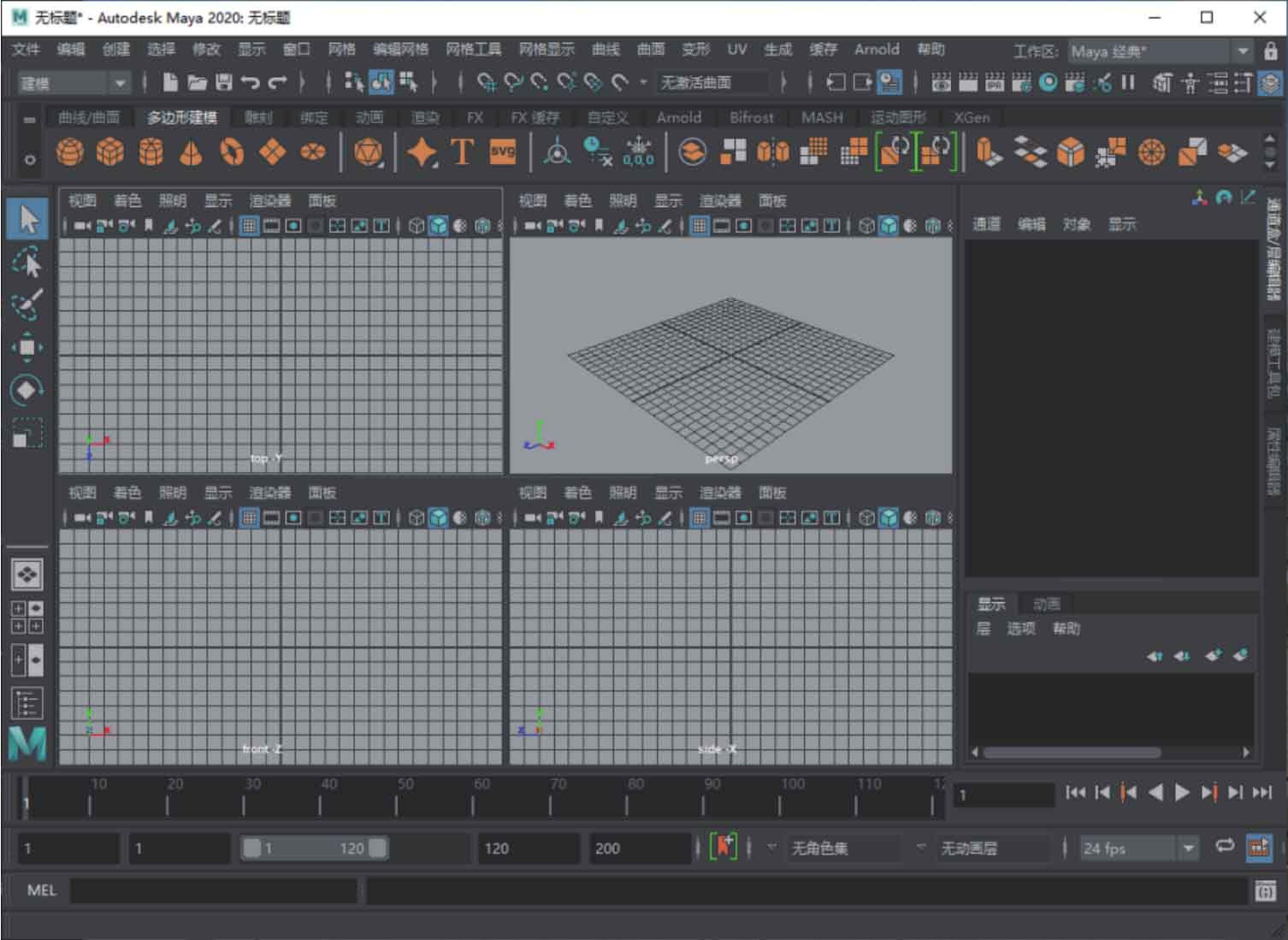Create a polygon sphere from the shelf
This screenshot has width=1288, height=940.
point(70,152)
